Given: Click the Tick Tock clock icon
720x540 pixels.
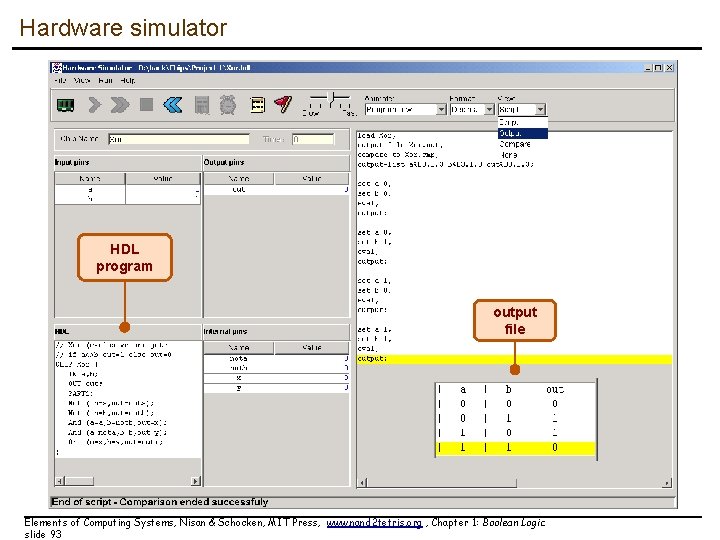Looking at the screenshot, I should pyautogui.click(x=228, y=105).
